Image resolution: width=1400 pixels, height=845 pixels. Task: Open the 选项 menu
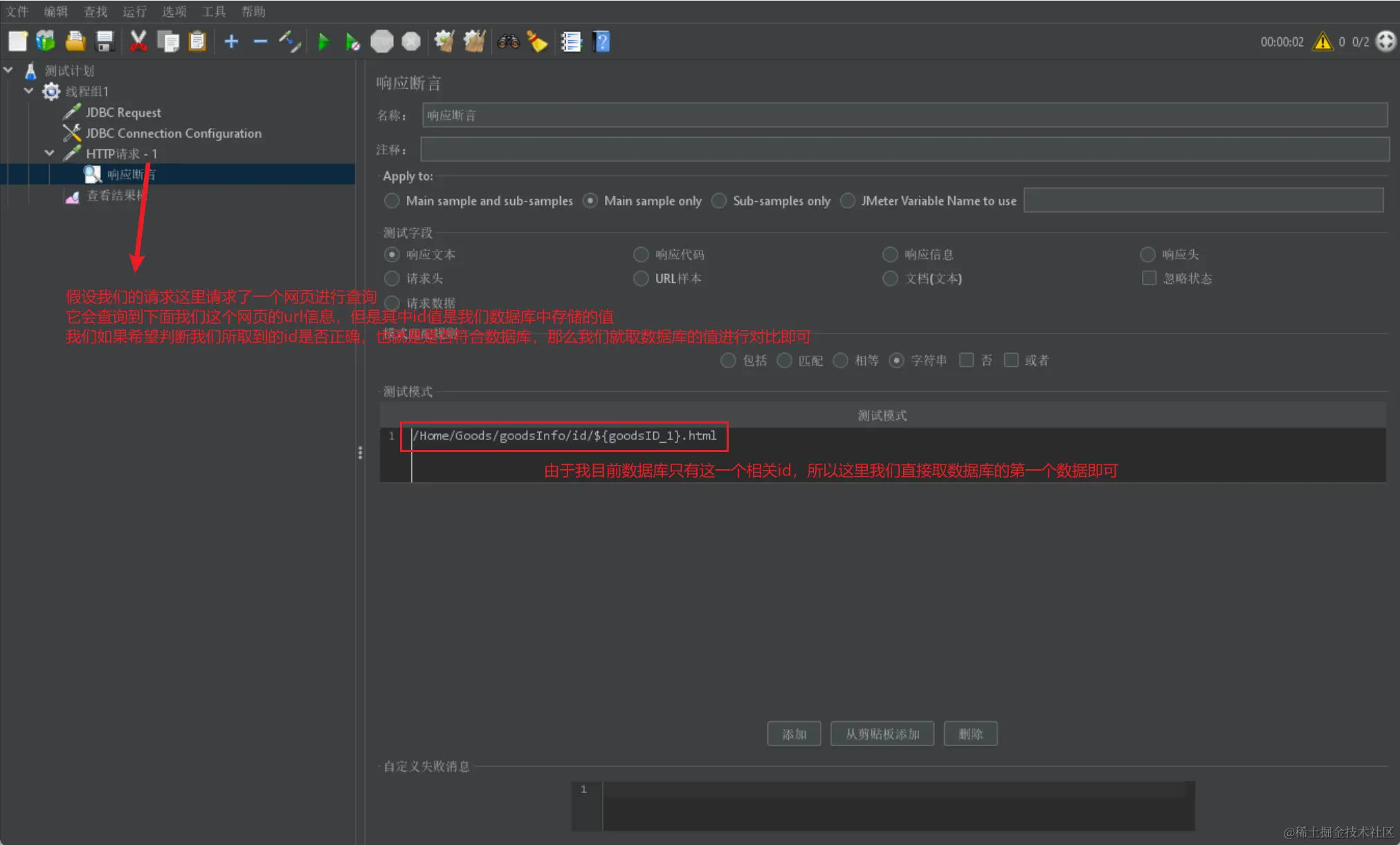(174, 11)
